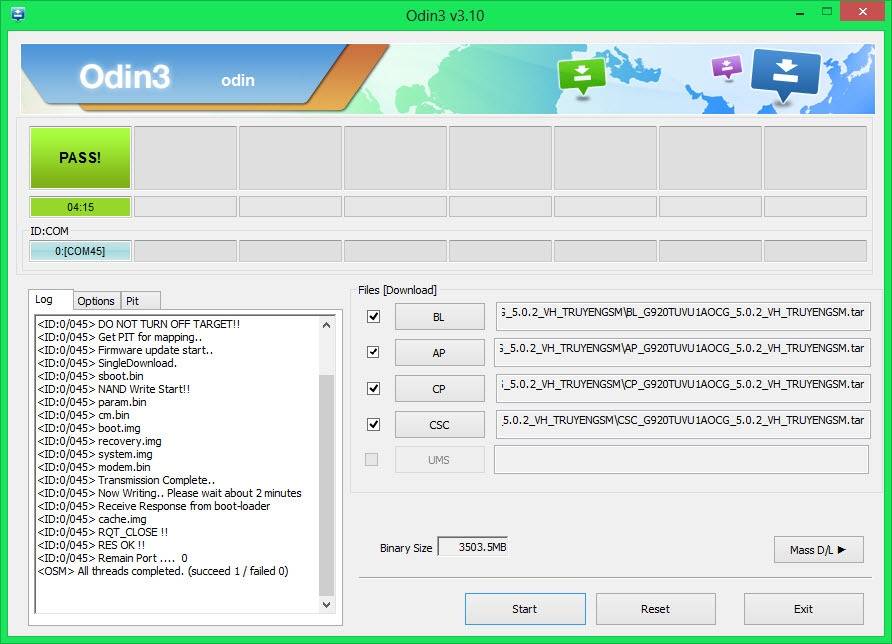Screen dimensions: 892x644
Task: Click the 'cache.img' log line
Action: [x=92, y=519]
